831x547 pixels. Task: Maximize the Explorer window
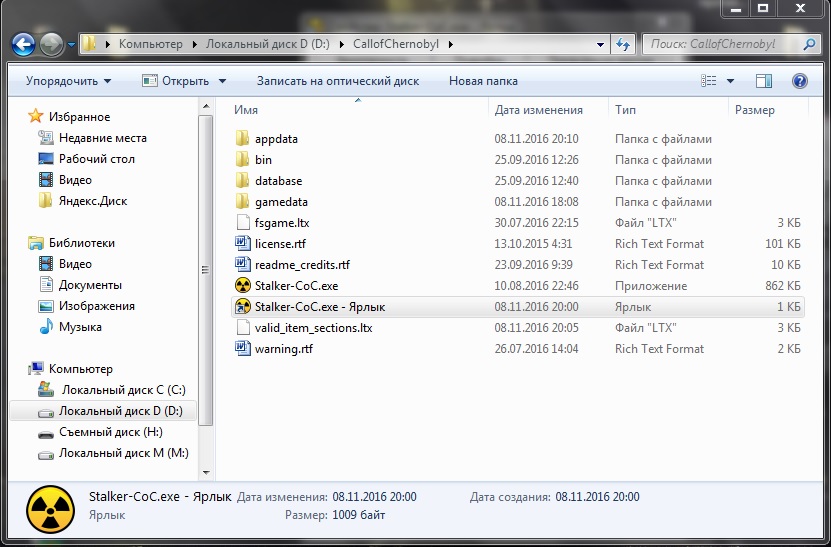pyautogui.click(x=763, y=8)
